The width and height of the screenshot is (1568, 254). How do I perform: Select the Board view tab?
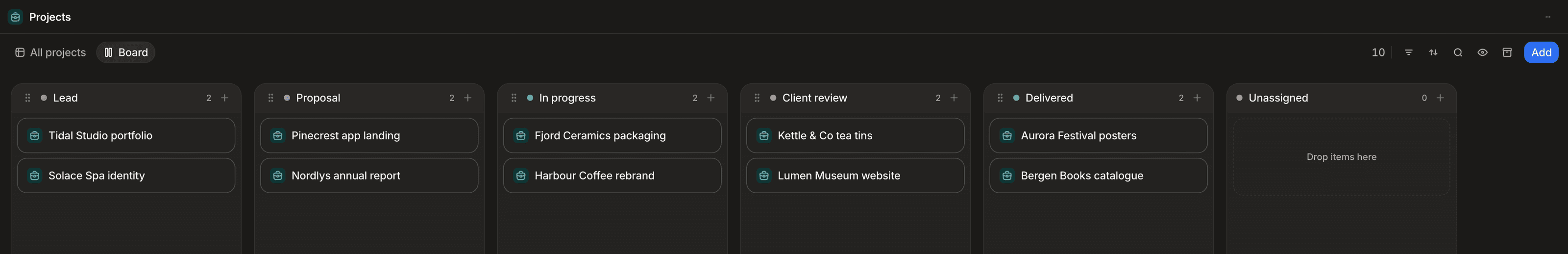(126, 52)
